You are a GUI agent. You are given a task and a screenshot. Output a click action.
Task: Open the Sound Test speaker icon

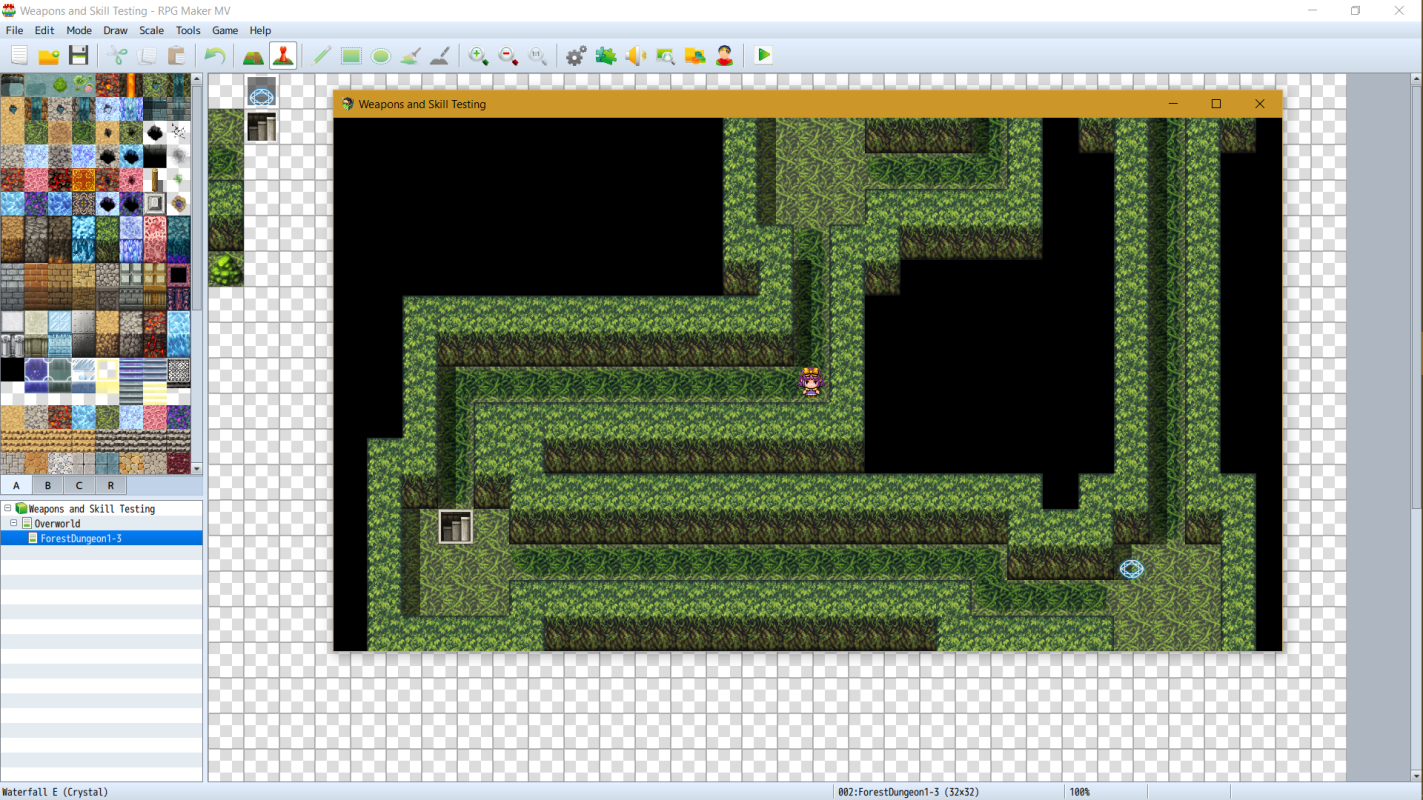pos(636,56)
